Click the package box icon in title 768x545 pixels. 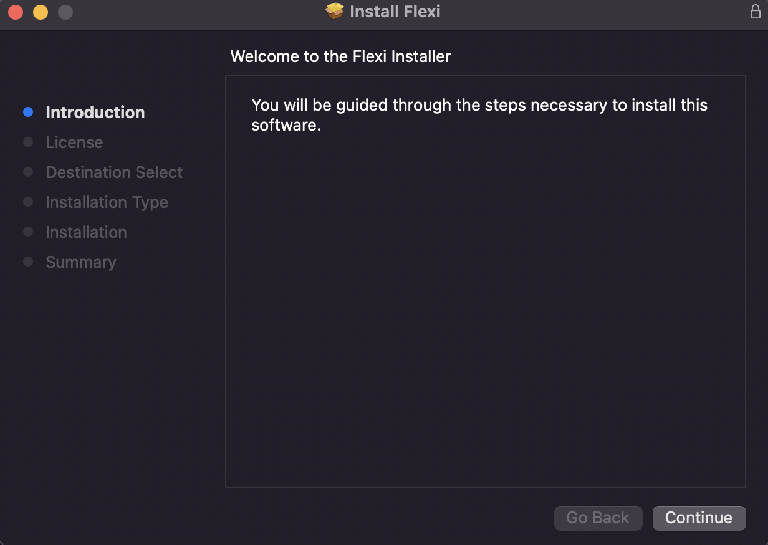tap(335, 11)
